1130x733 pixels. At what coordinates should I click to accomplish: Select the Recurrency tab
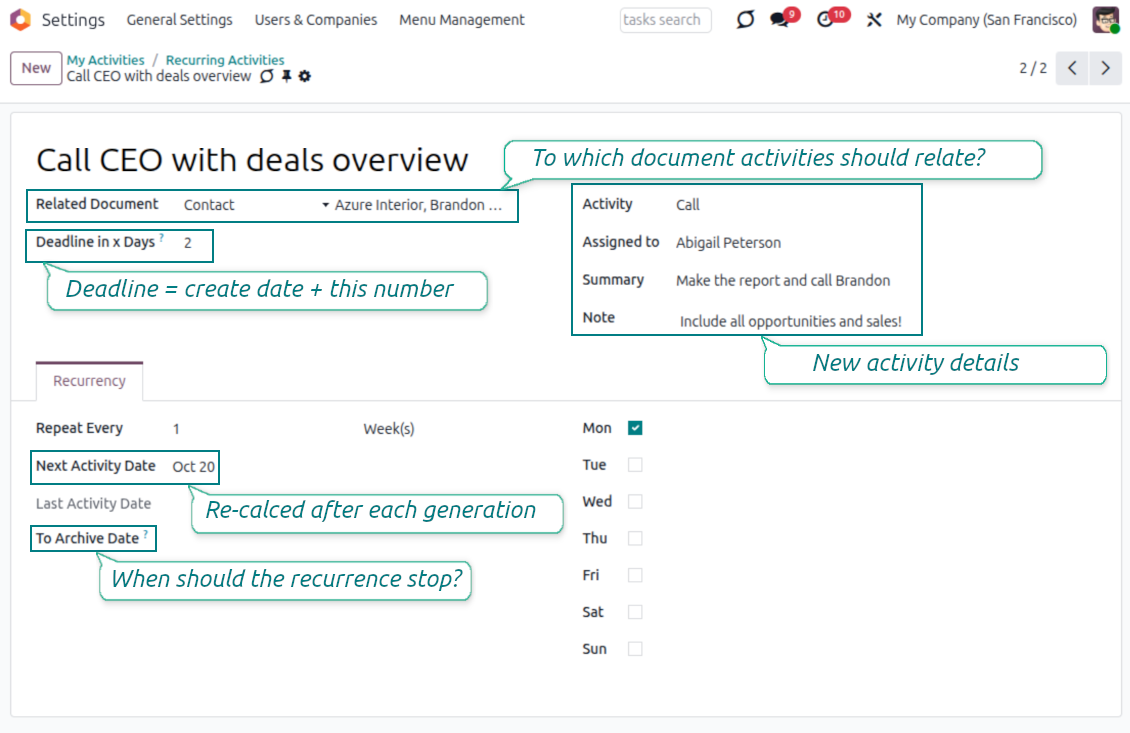(89, 381)
